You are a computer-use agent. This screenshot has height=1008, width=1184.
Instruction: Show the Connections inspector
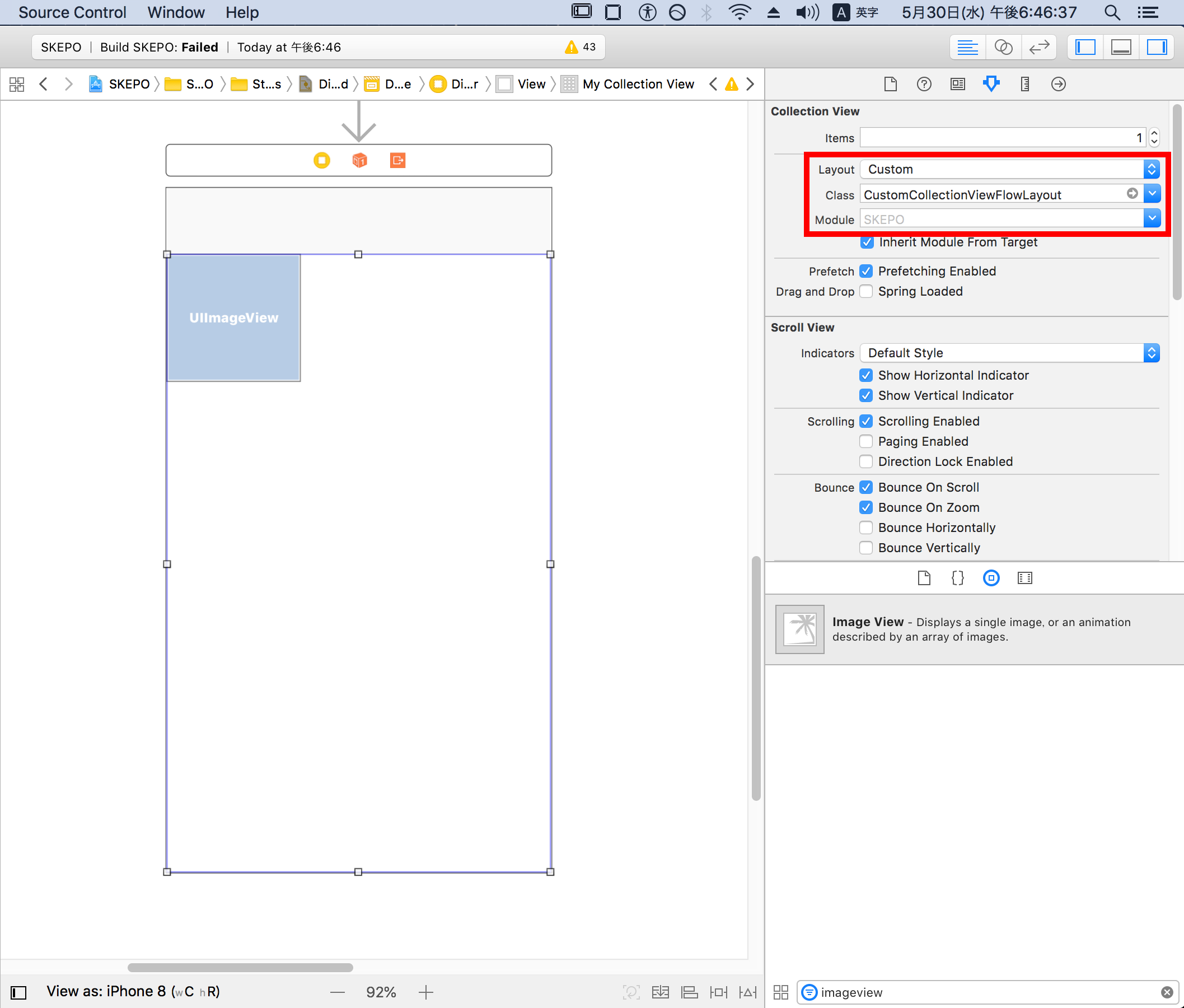[1058, 84]
